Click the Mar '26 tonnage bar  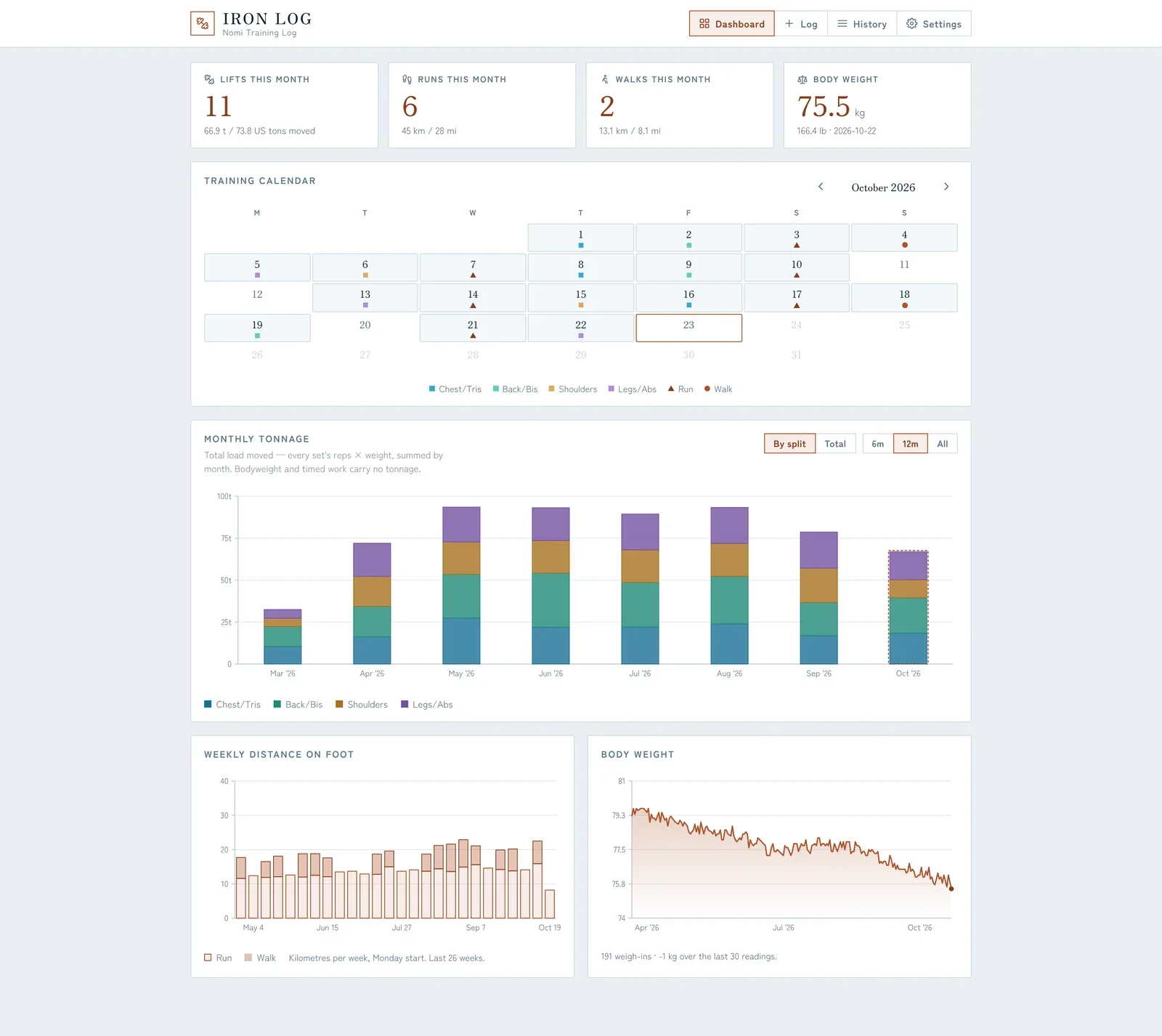[x=283, y=636]
